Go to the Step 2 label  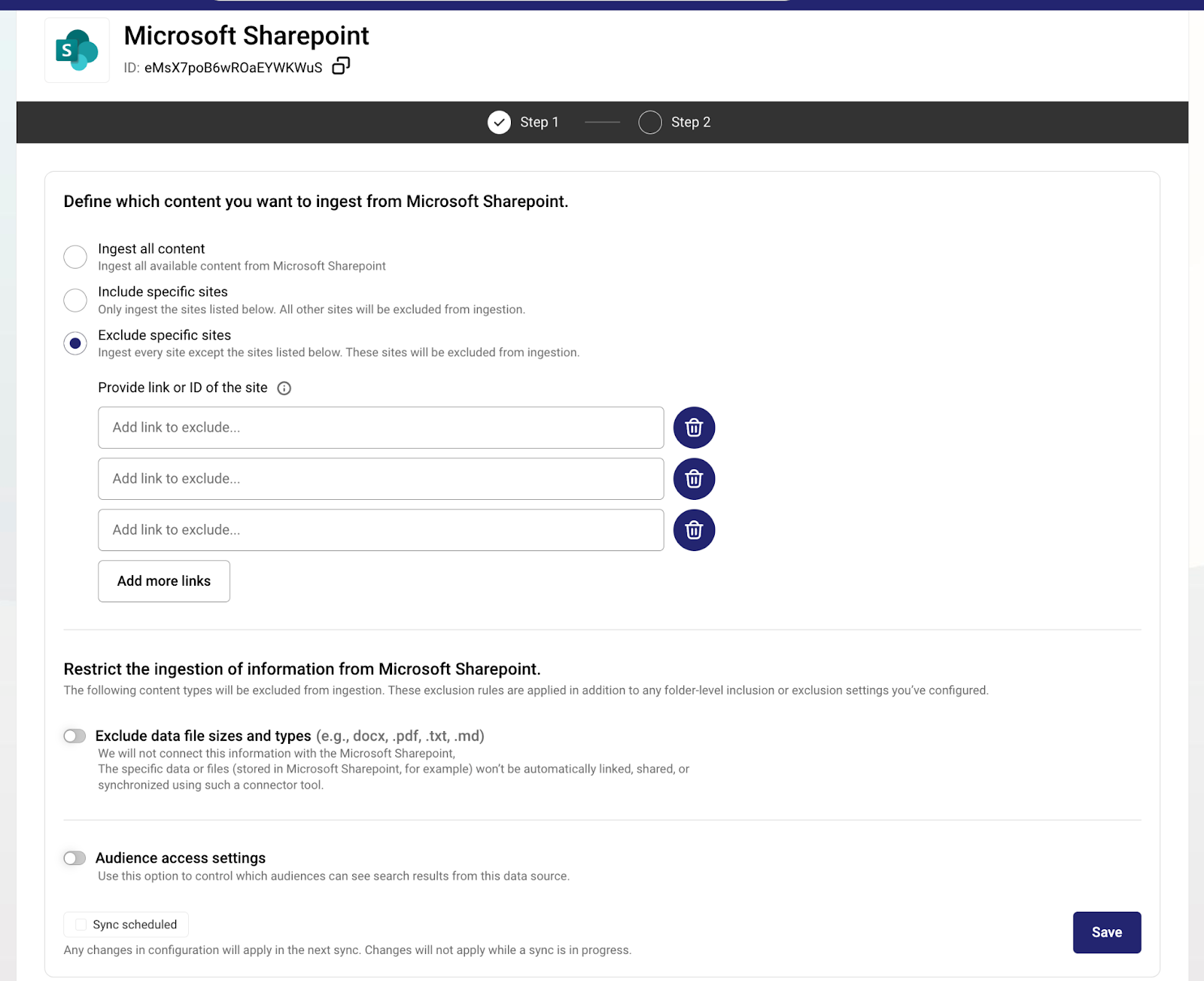[x=690, y=122]
